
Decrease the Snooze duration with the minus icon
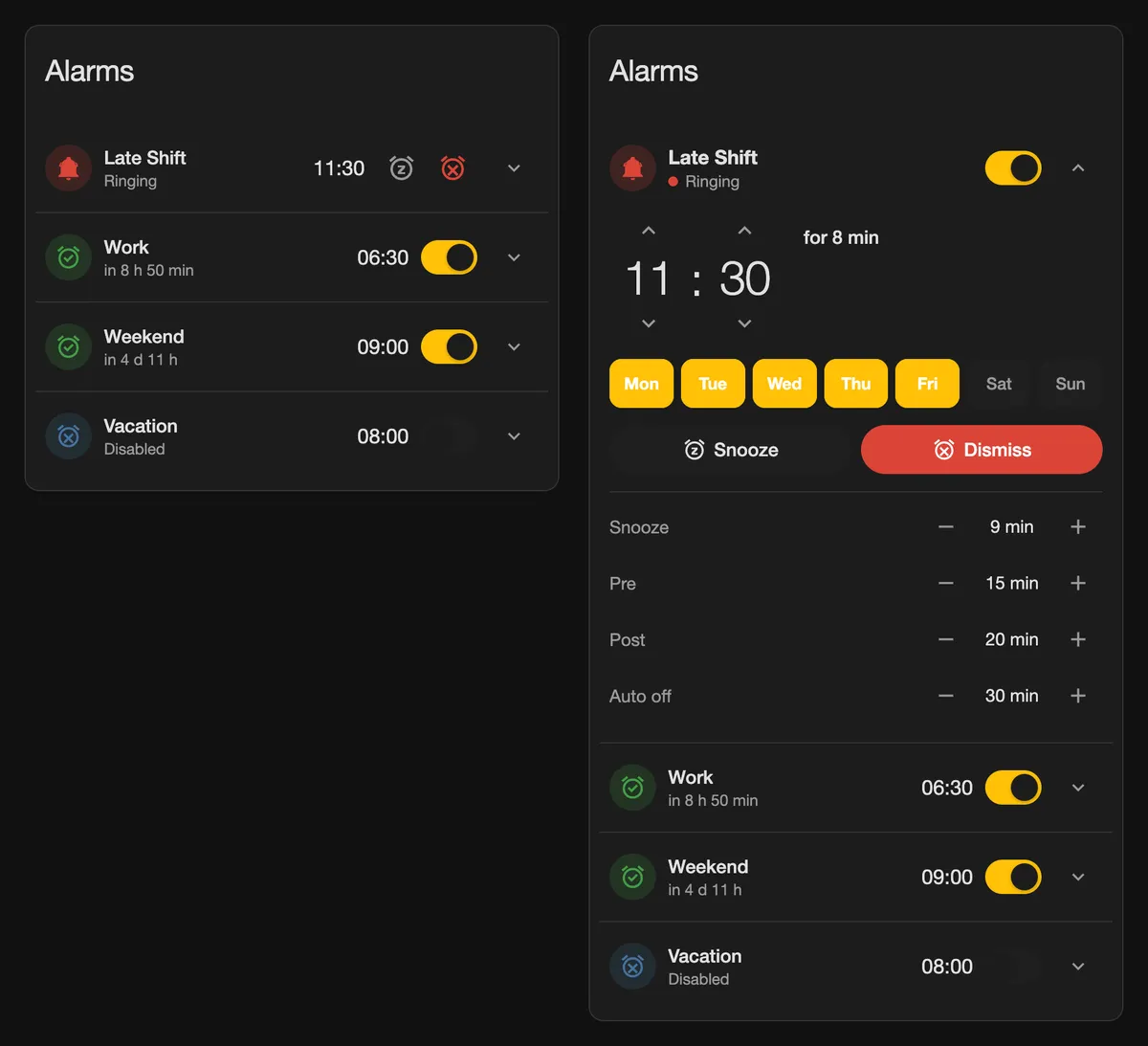coord(946,527)
